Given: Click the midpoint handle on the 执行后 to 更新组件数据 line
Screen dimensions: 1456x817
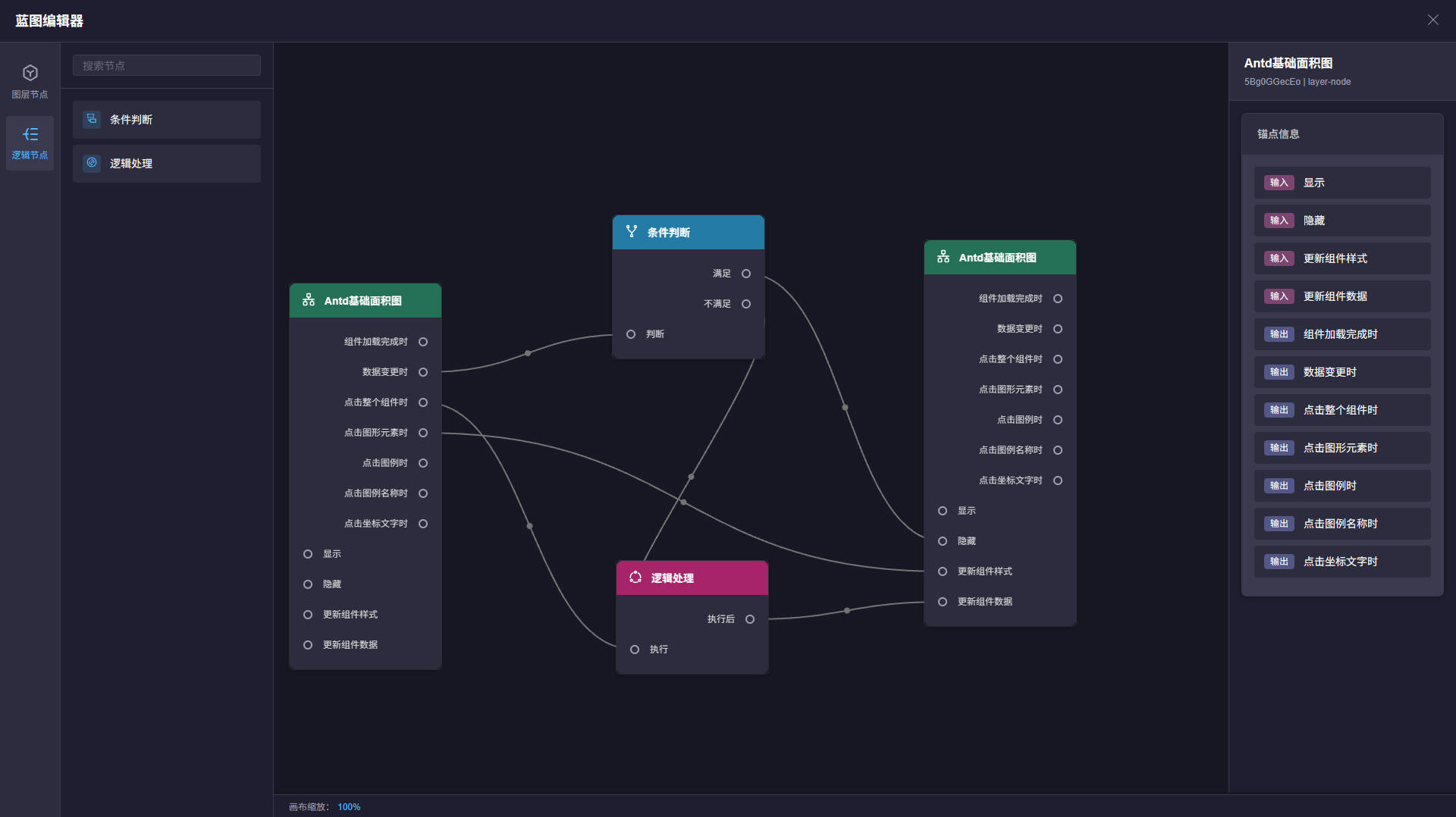Looking at the screenshot, I should [x=847, y=610].
